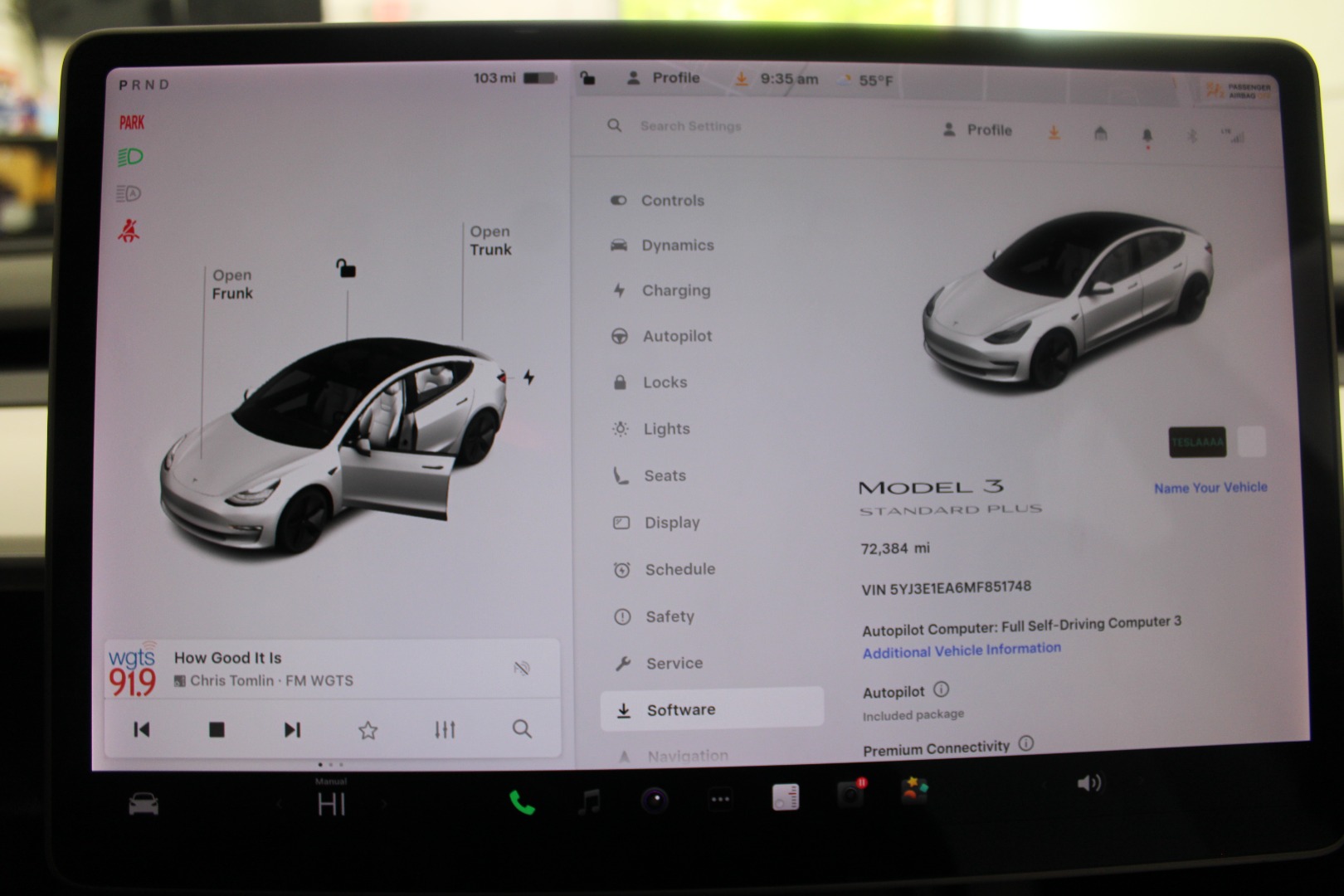Open the Toybox app icon

pyautogui.click(x=914, y=790)
